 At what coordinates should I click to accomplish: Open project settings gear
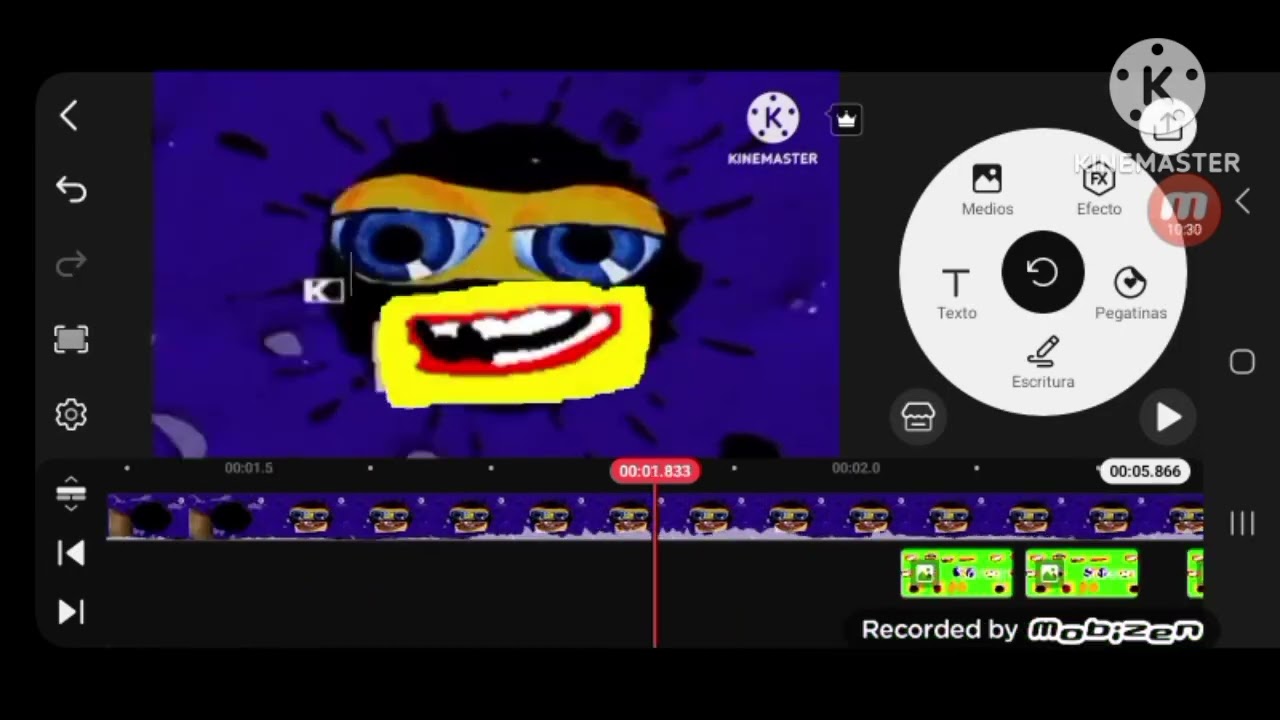[x=71, y=414]
